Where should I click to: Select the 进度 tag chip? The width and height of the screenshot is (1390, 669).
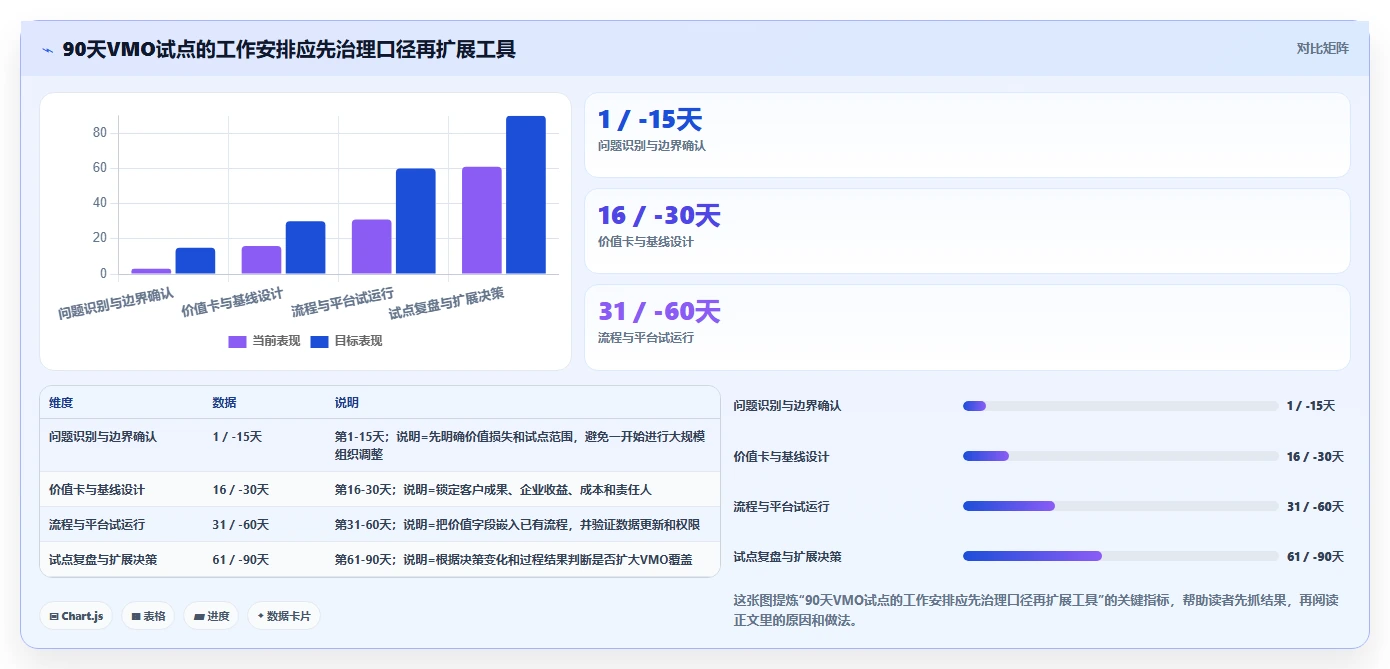coord(211,616)
